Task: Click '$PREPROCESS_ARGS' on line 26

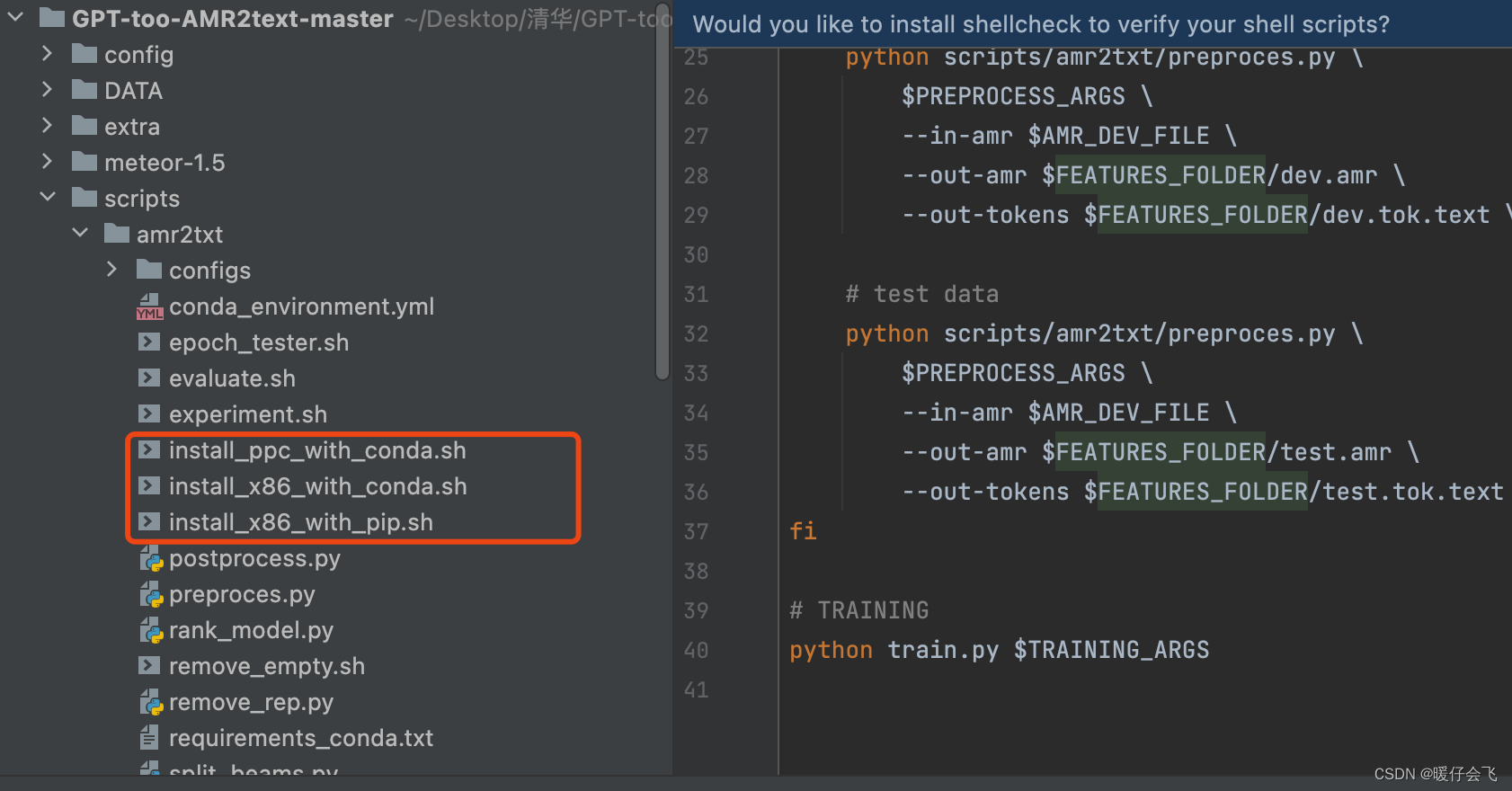Action: point(1014,96)
